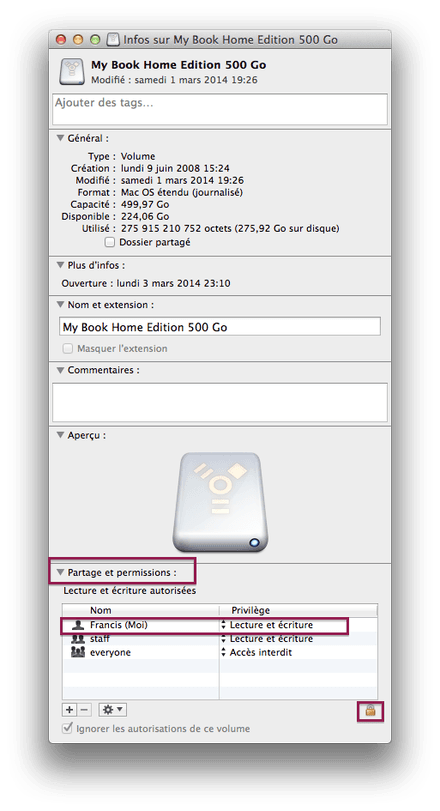Open the privilege dropdown for Francis (Moi)
The width and height of the screenshot is (440, 811).
click(267, 625)
